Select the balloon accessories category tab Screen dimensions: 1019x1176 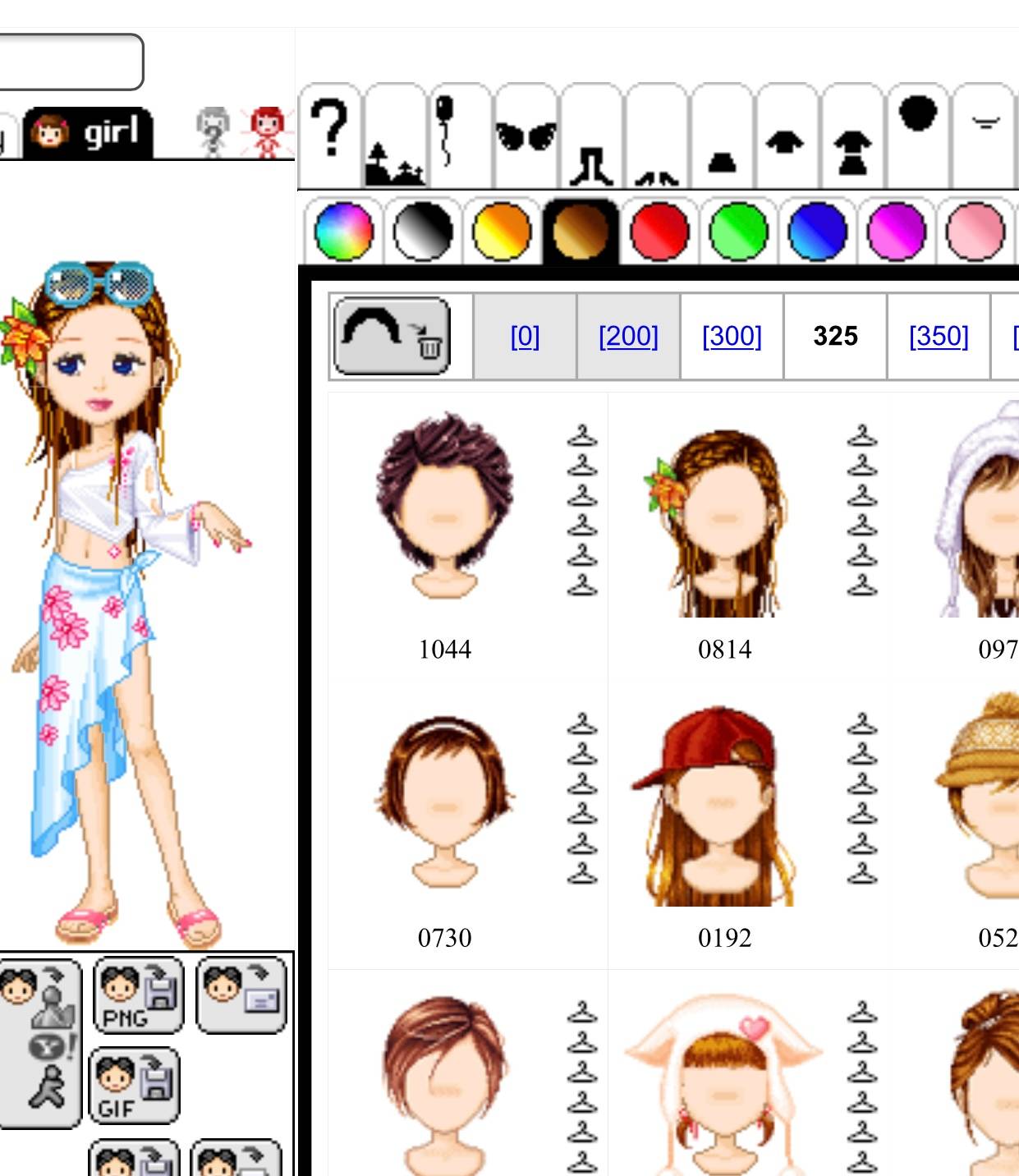click(461, 136)
